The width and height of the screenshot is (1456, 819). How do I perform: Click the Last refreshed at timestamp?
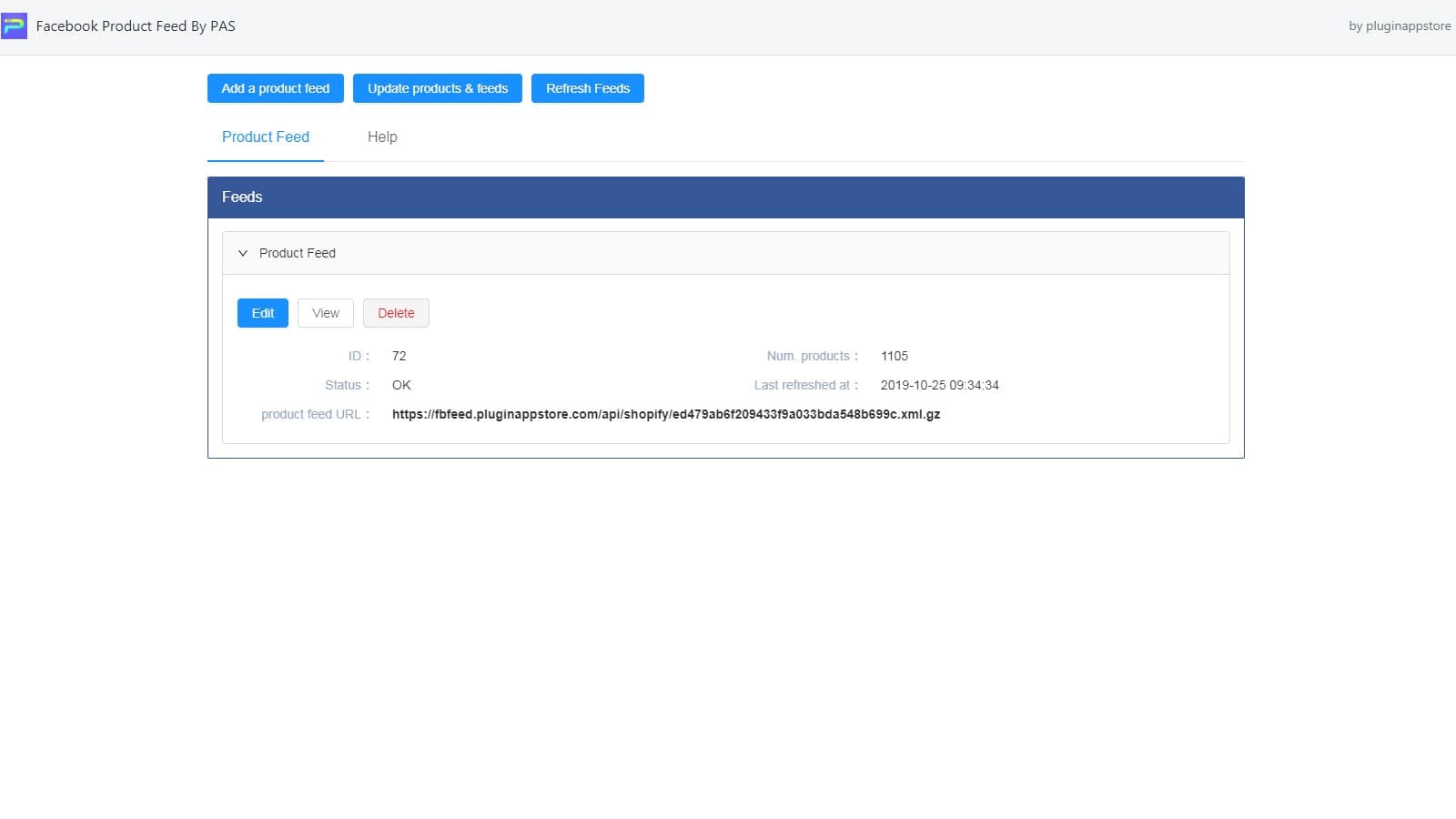coord(940,385)
